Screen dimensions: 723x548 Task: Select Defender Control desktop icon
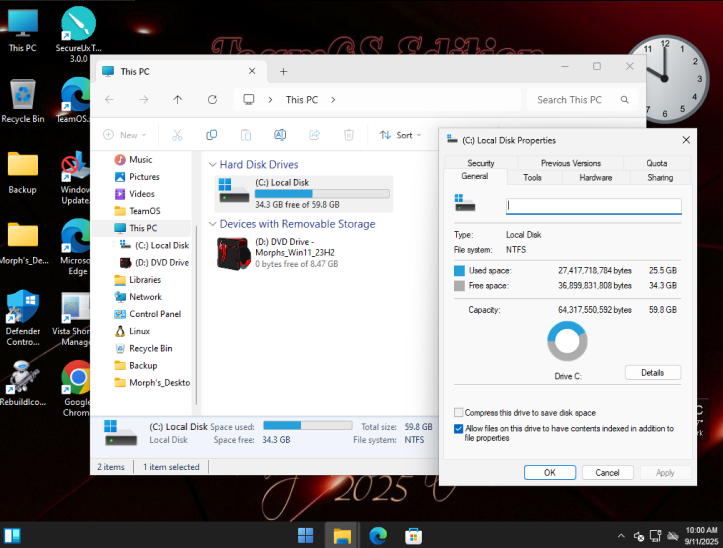[23, 317]
